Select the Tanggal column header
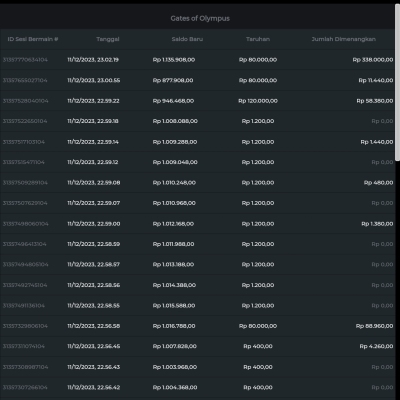400x400 pixels. click(x=108, y=39)
